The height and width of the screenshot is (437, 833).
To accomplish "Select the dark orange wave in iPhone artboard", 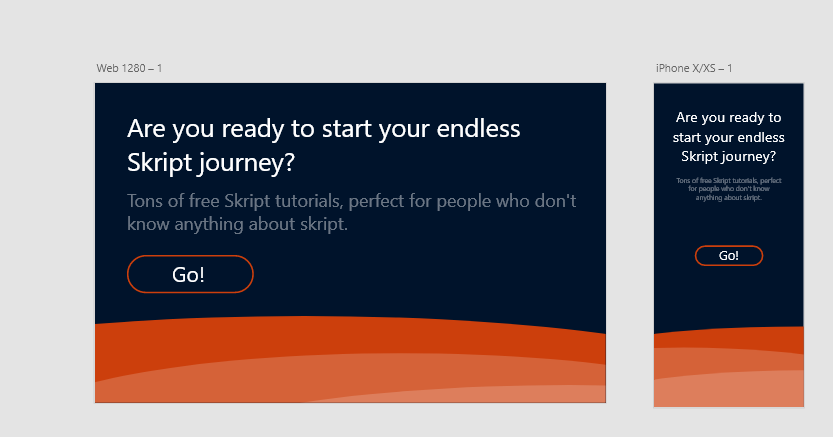I will [x=728, y=338].
